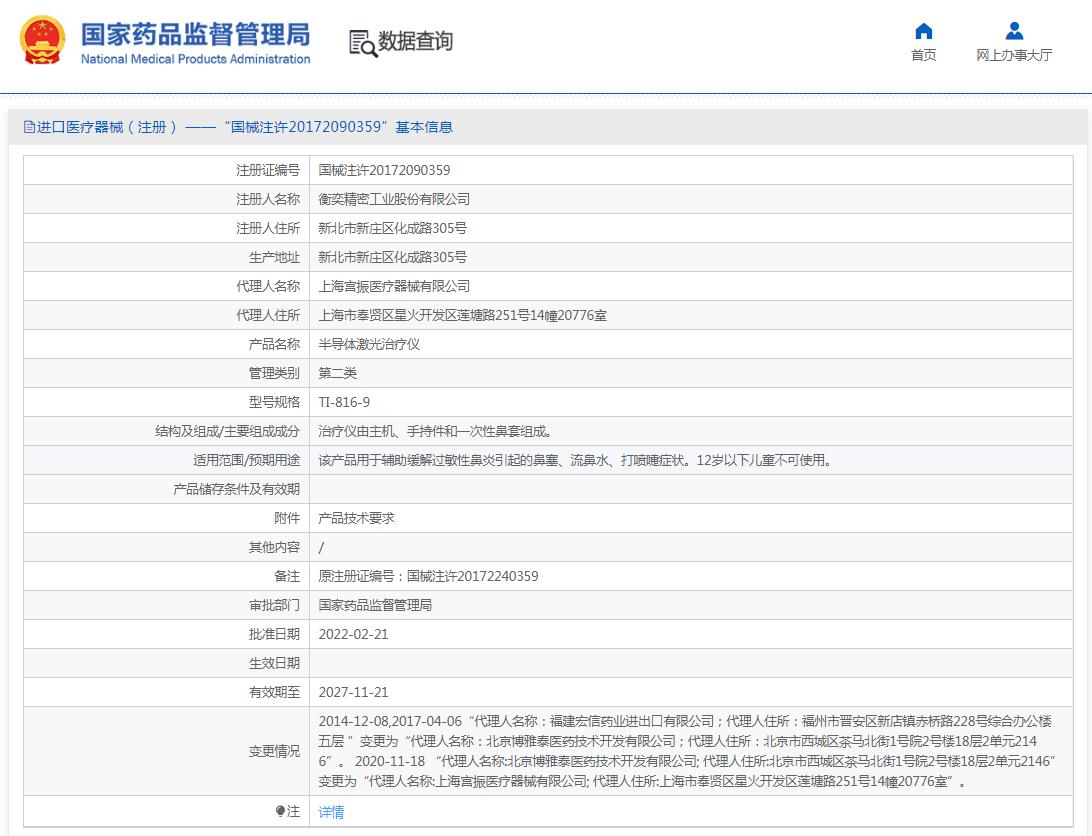Click the 生产地址 address value
Image resolution: width=1092 pixels, height=836 pixels.
click(x=393, y=257)
